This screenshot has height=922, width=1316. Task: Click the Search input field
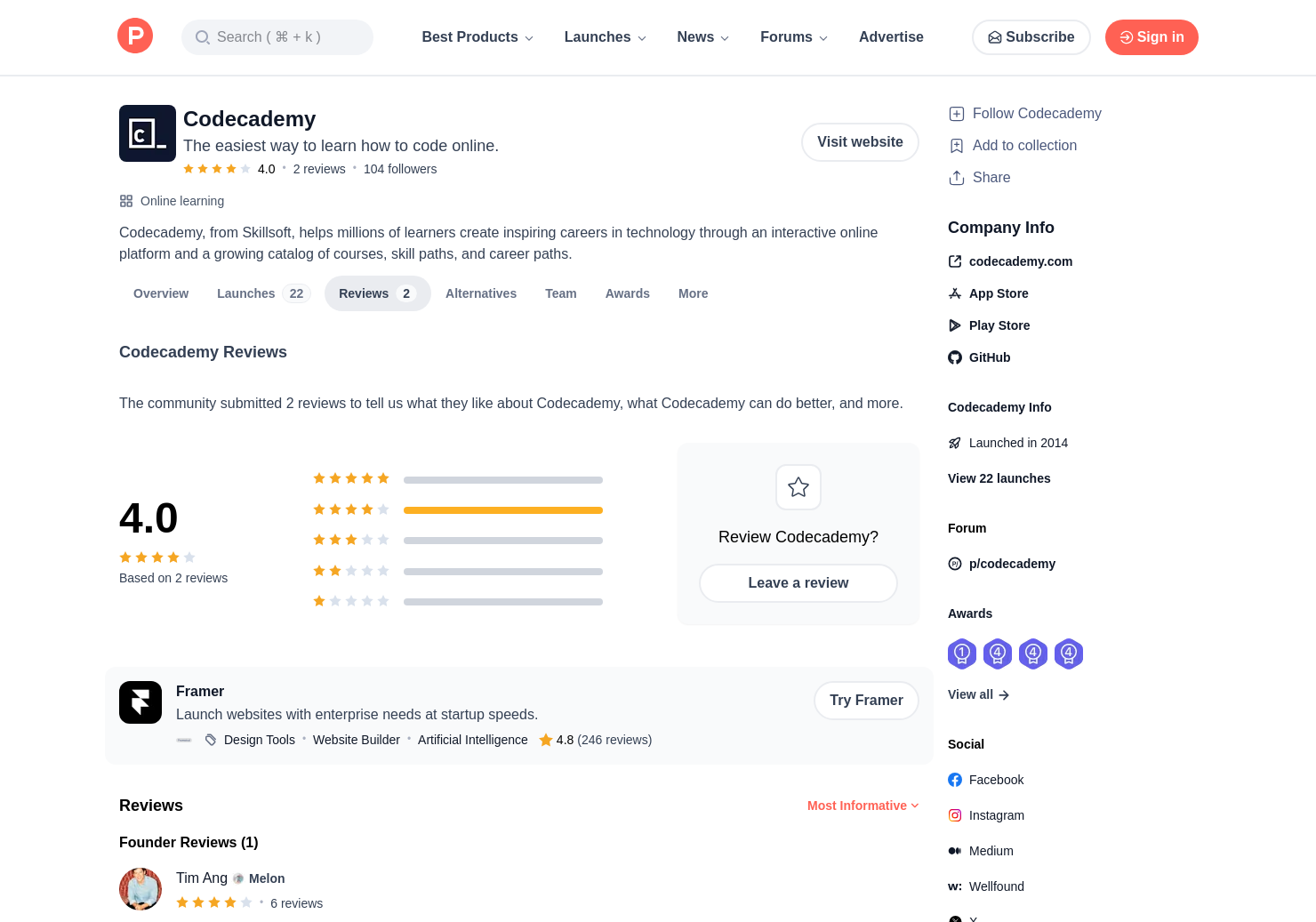(x=277, y=37)
